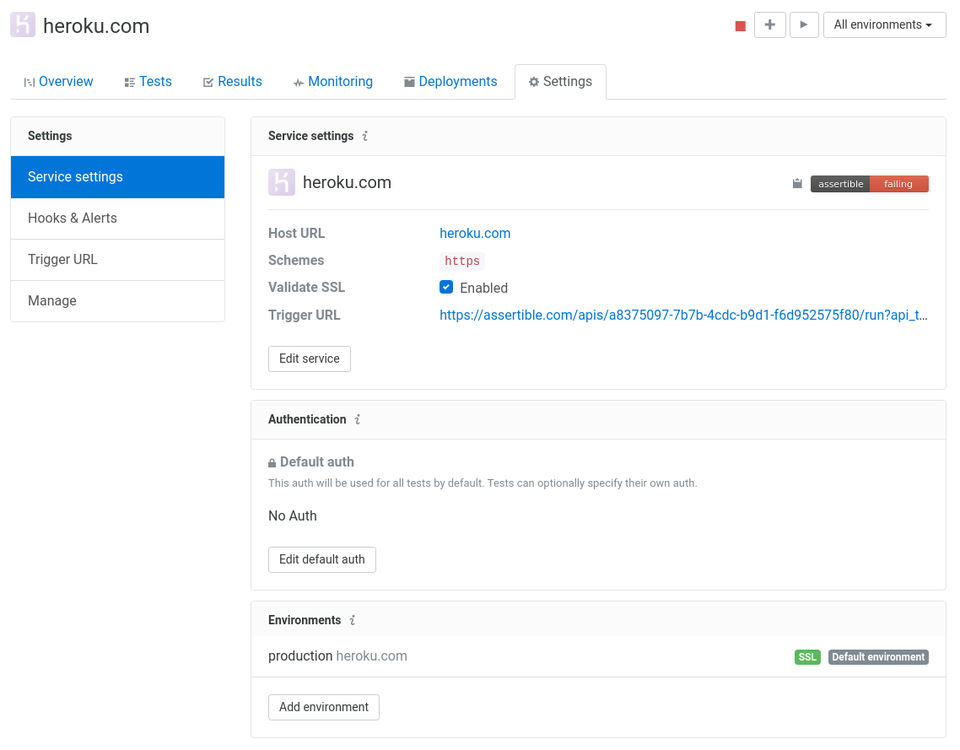960x750 pixels.
Task: Click the Settings tab gear icon
Action: pos(534,81)
